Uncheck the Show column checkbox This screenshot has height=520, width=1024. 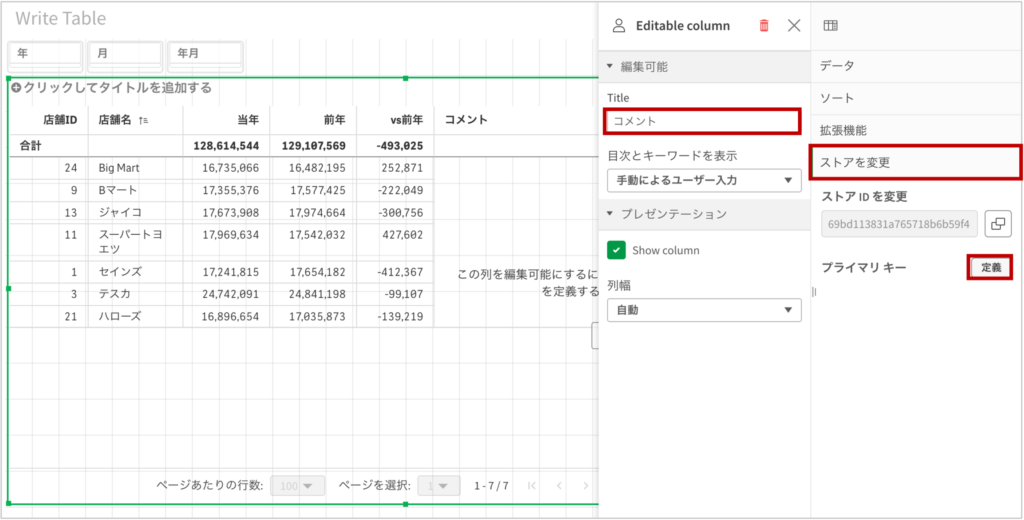616,250
